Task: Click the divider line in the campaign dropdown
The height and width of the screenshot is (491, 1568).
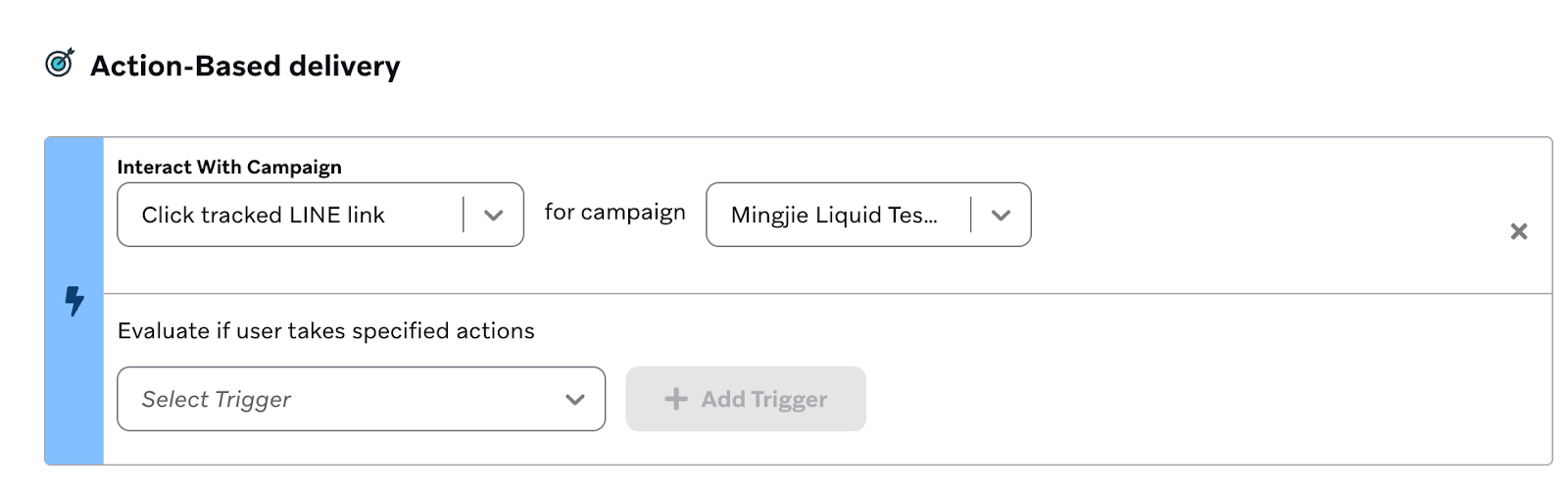Action: point(971,215)
